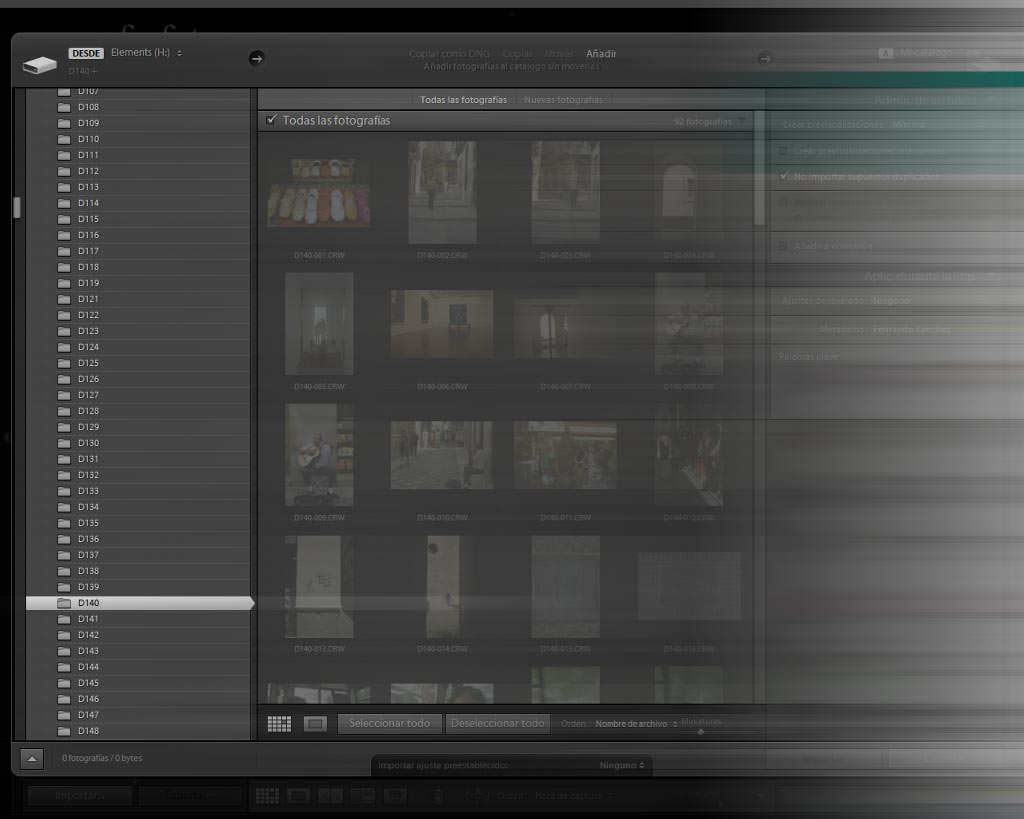The height and width of the screenshot is (819, 1024).
Task: Select Copiar import mode
Action: (x=517, y=54)
